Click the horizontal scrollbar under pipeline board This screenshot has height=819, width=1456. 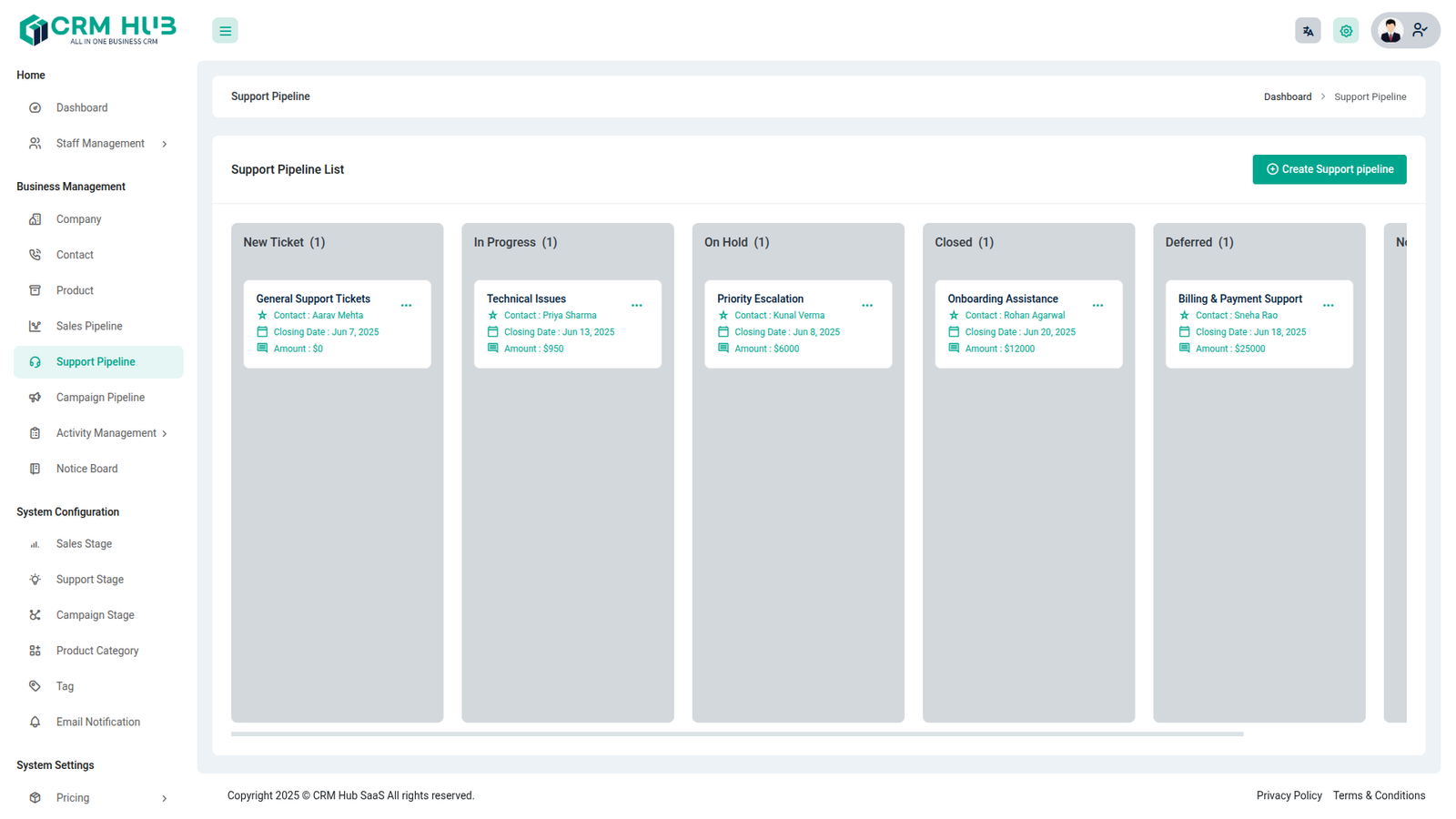point(737,733)
